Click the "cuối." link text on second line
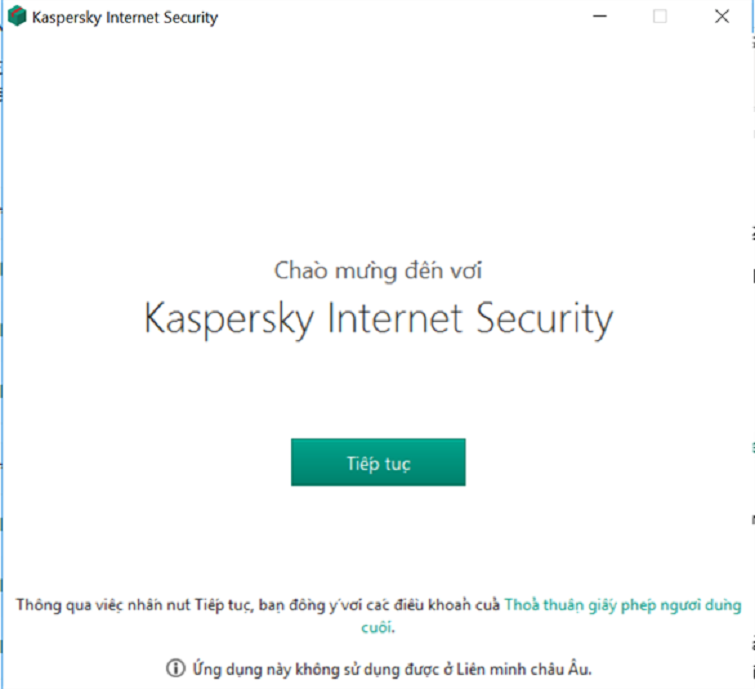Image resolution: width=755 pixels, height=689 pixels. tap(377, 627)
